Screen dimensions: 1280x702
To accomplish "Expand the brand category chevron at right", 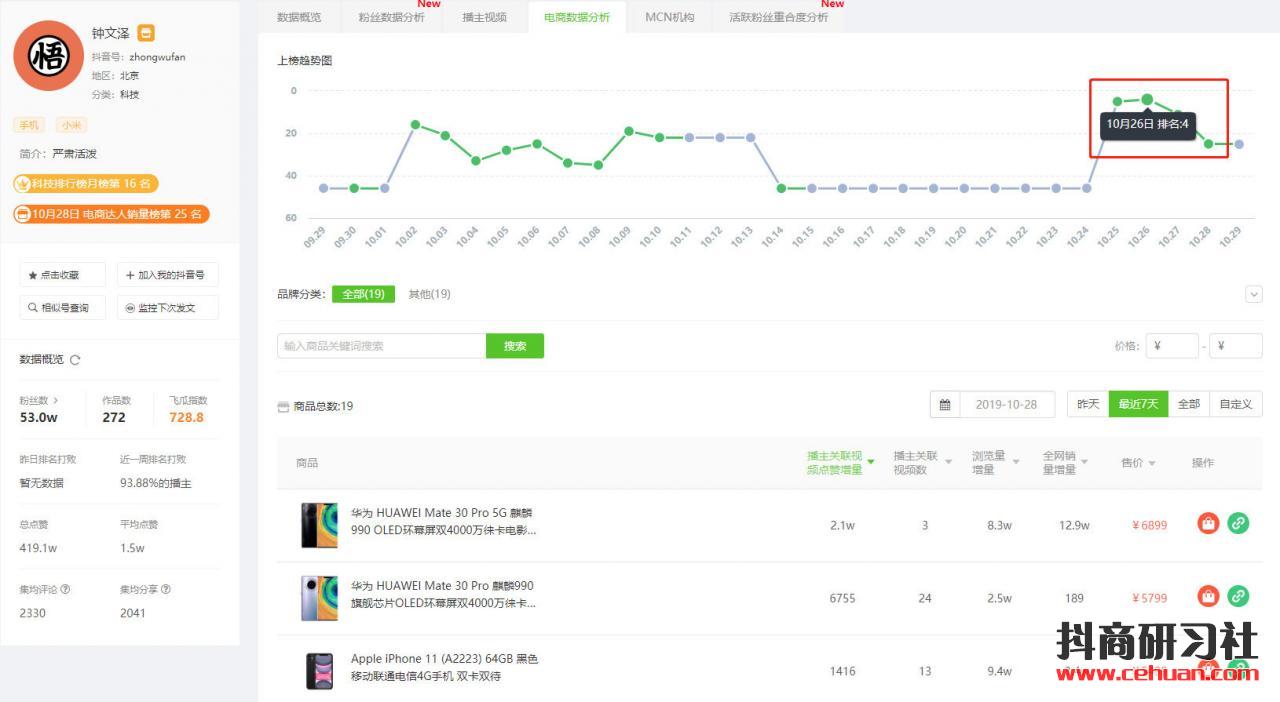I will pyautogui.click(x=1253, y=294).
